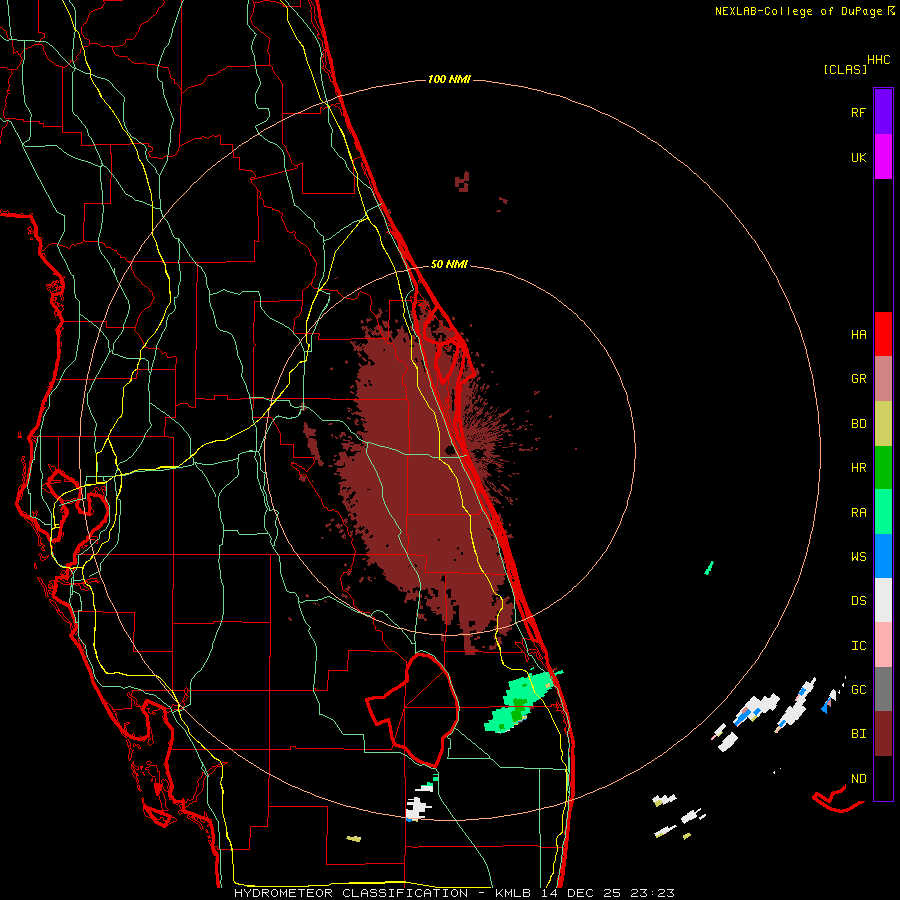Screen dimensions: 900x900
Task: Select the GC gray legend swatch
Action: [883, 689]
